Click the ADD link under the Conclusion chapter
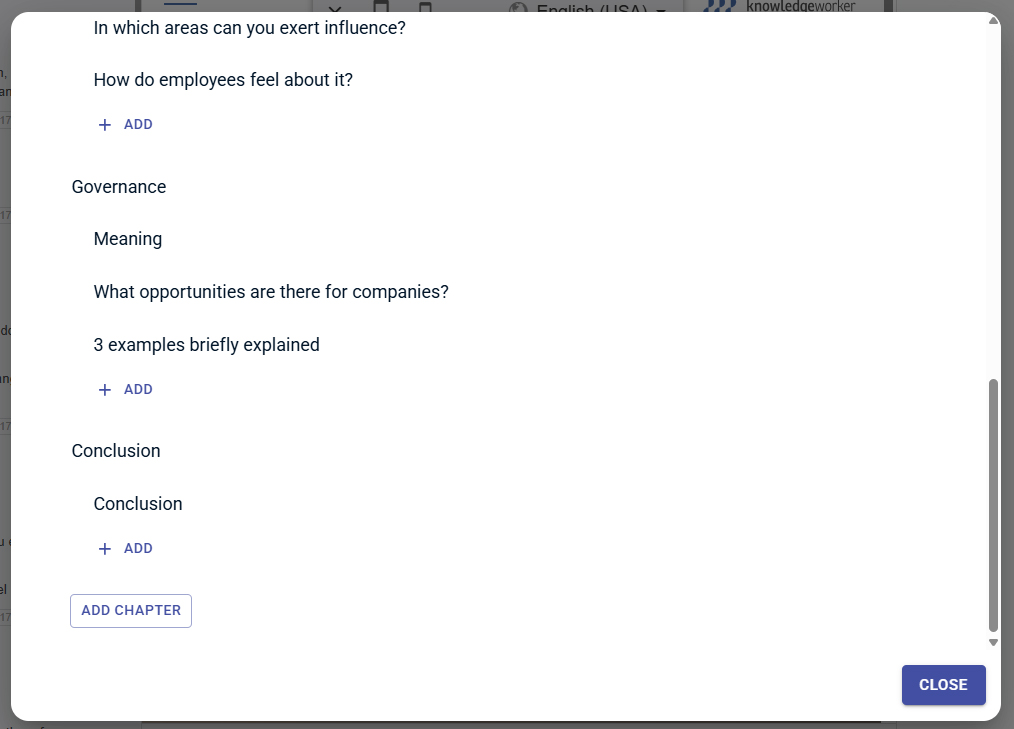This screenshot has height=729, width=1014. [138, 548]
